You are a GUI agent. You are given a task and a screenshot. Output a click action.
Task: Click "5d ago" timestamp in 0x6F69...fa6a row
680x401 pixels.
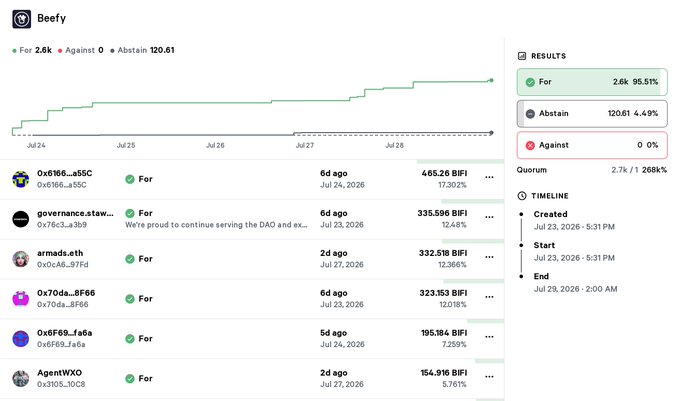tap(333, 333)
